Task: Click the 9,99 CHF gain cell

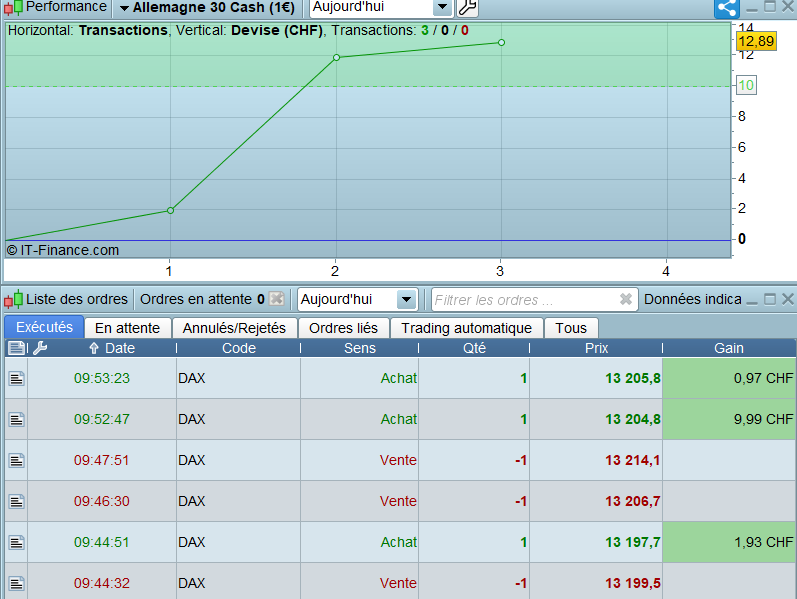Action: coord(729,420)
